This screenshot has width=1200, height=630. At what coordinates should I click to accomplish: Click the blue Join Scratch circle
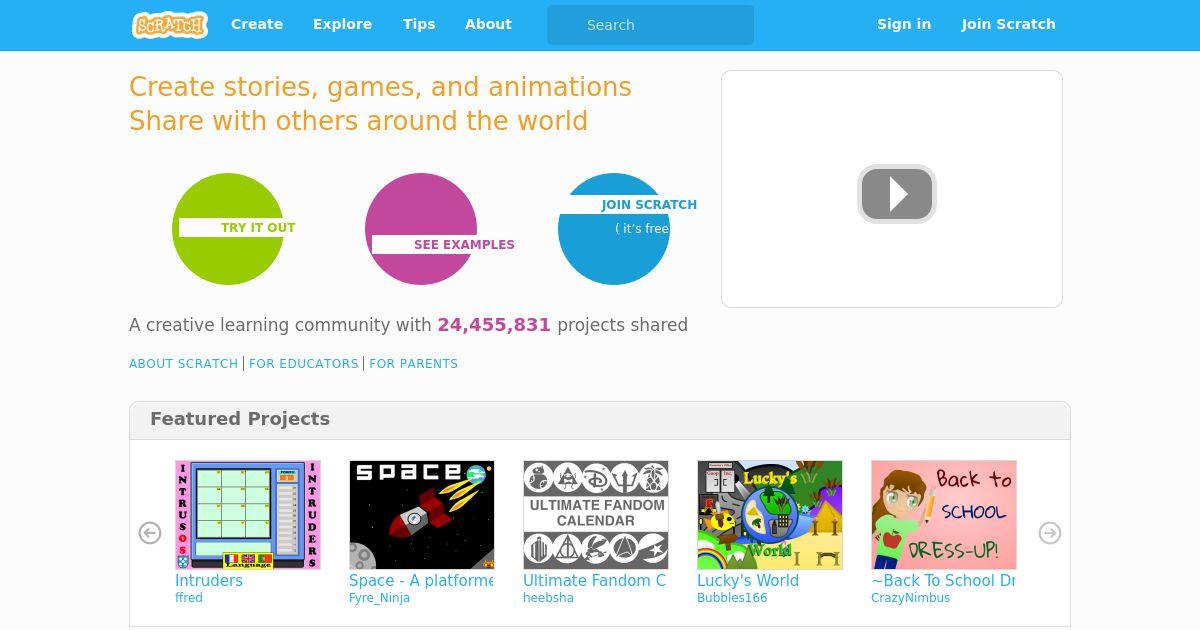[614, 229]
